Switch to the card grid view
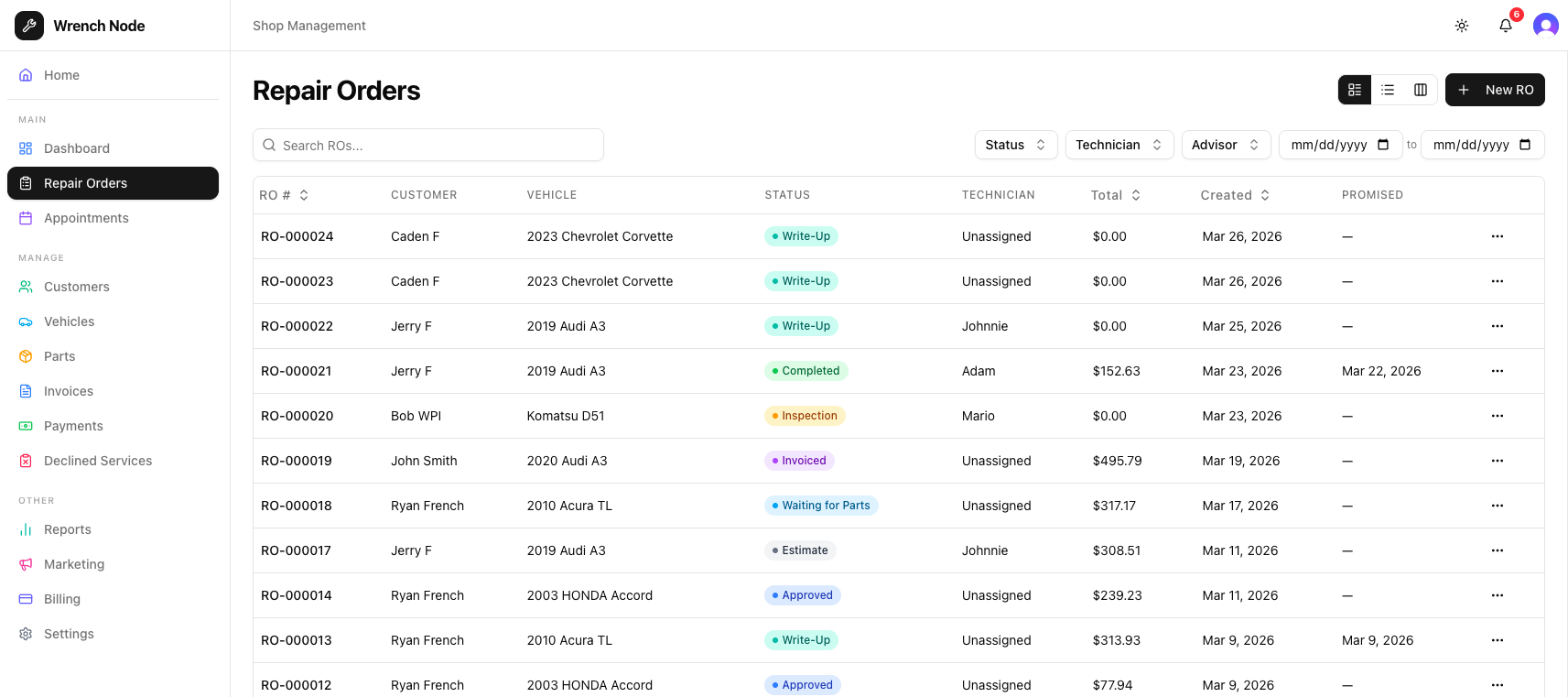The width and height of the screenshot is (1568, 697). coord(1355,90)
